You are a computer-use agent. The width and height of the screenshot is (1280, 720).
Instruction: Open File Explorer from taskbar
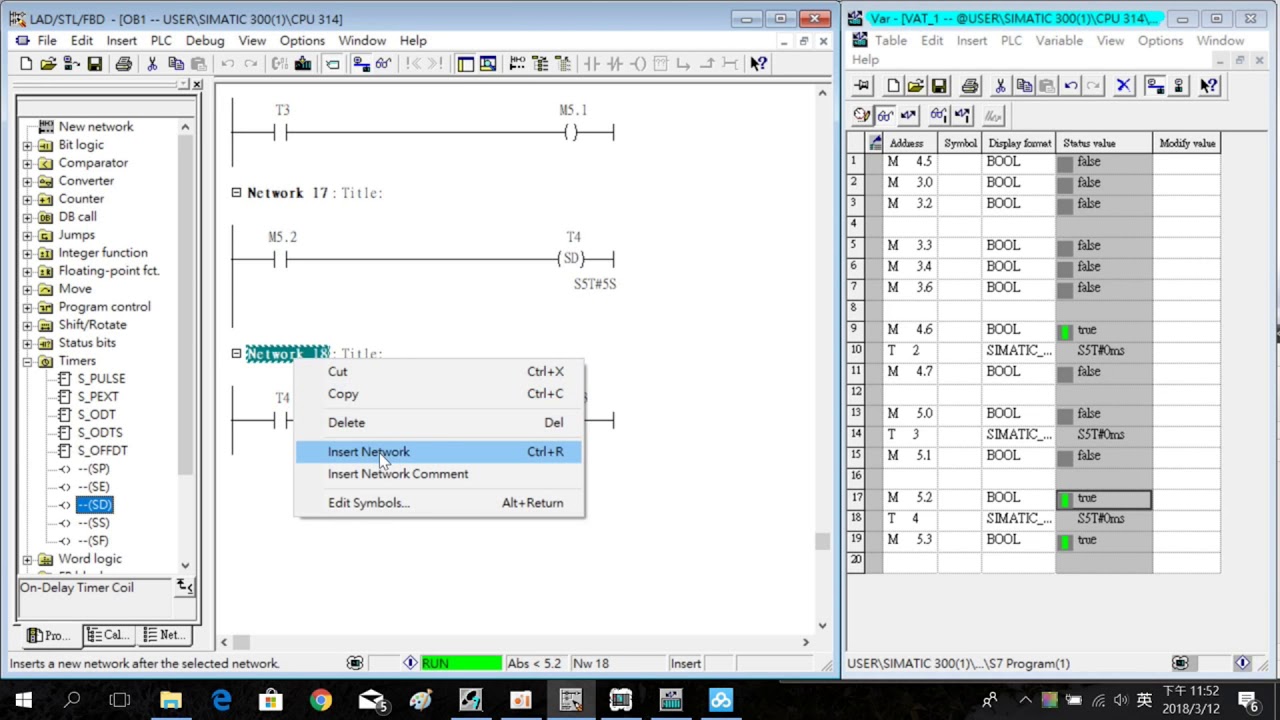click(171, 699)
